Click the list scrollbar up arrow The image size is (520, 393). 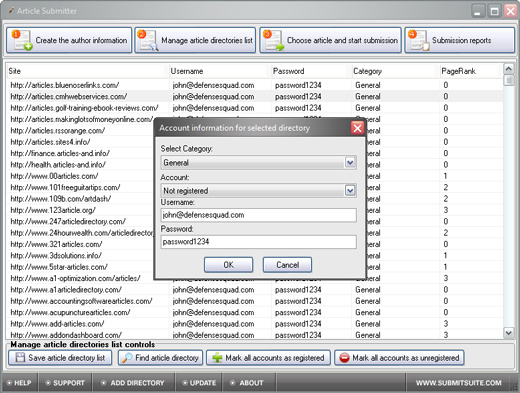tap(508, 69)
